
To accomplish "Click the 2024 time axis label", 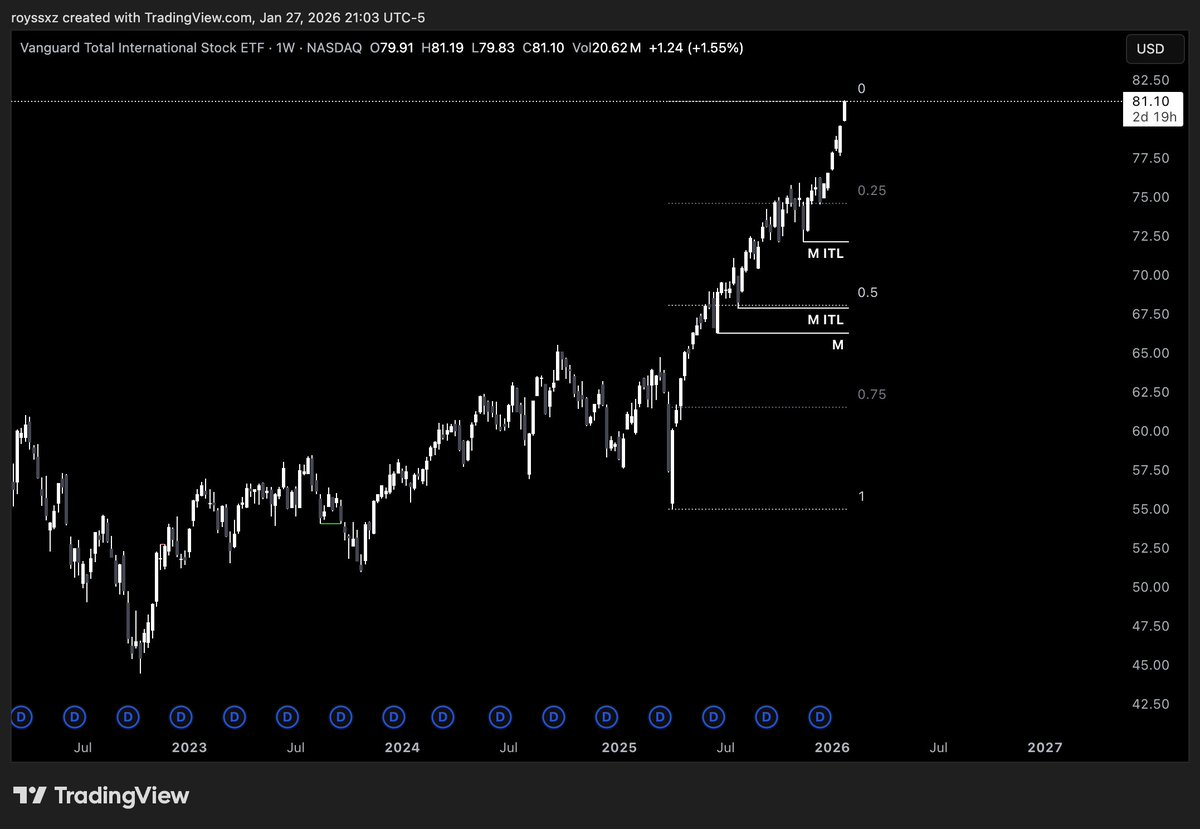I will [402, 747].
